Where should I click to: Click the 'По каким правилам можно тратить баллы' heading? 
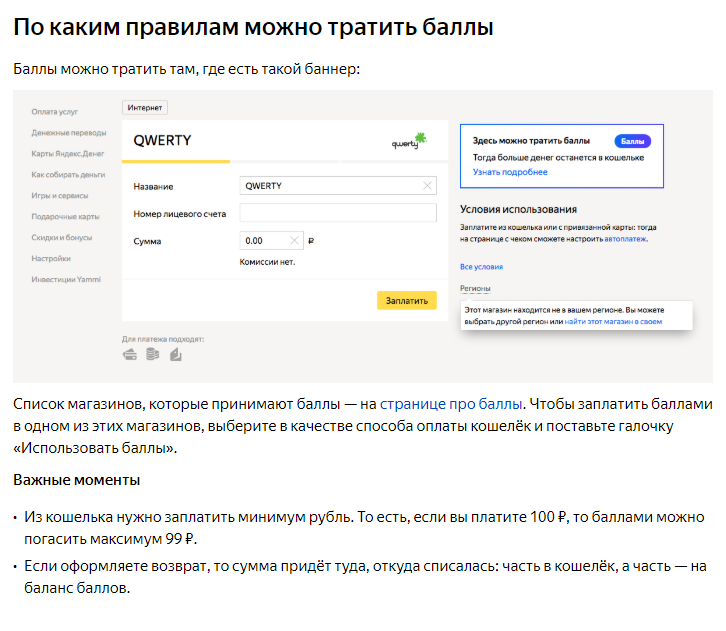coord(253,27)
